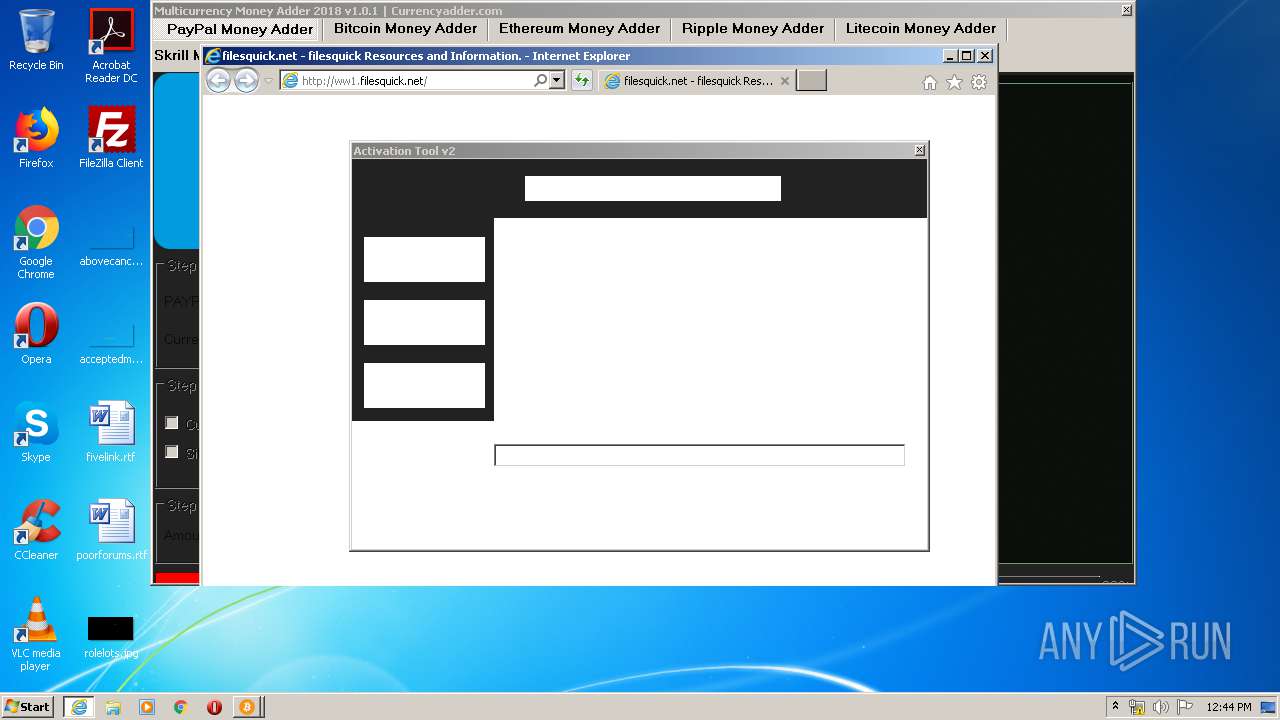Show hidden system tray icons
This screenshot has width=1280, height=720.
click(x=1115, y=707)
